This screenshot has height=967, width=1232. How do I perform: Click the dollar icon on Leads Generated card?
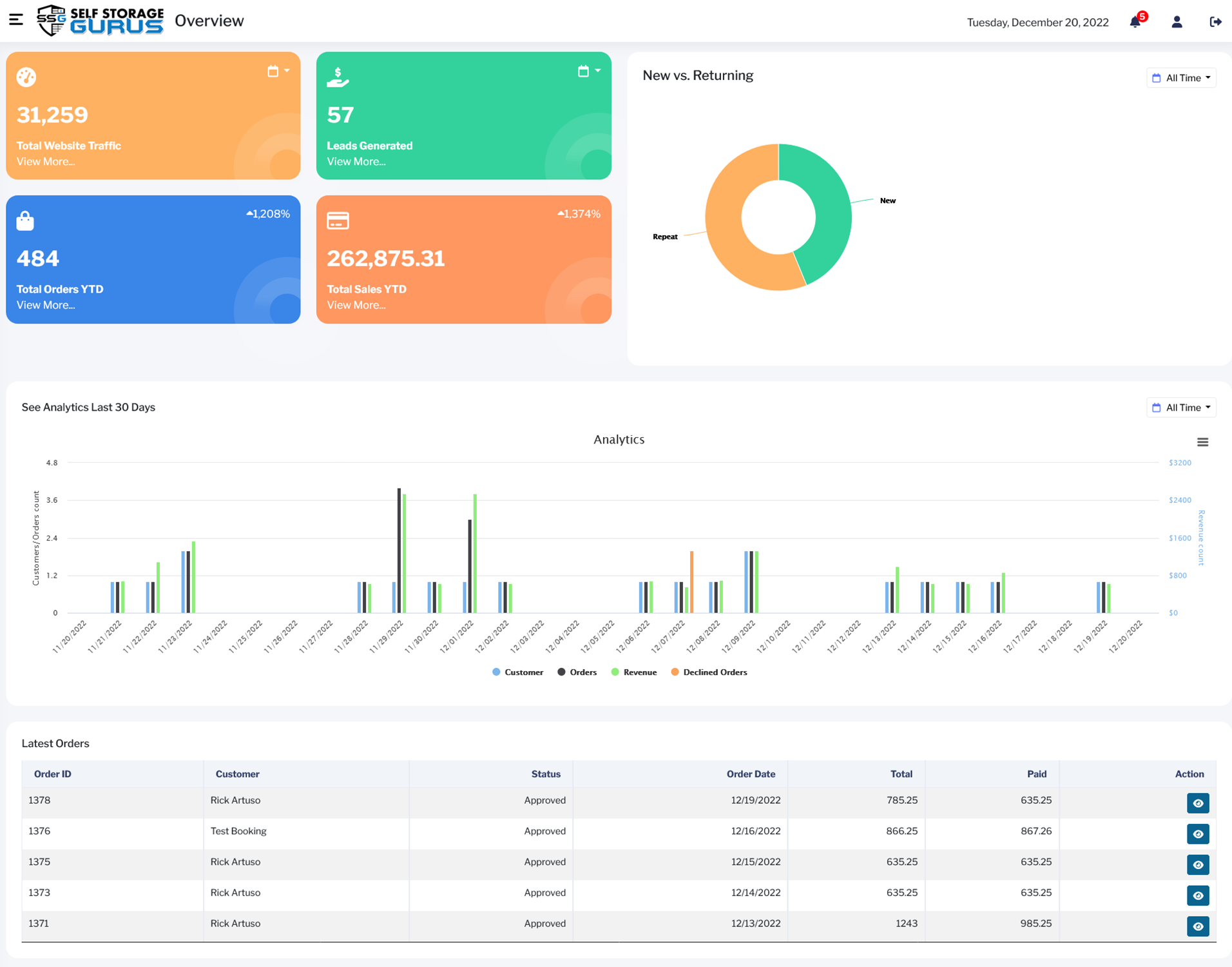tap(338, 77)
